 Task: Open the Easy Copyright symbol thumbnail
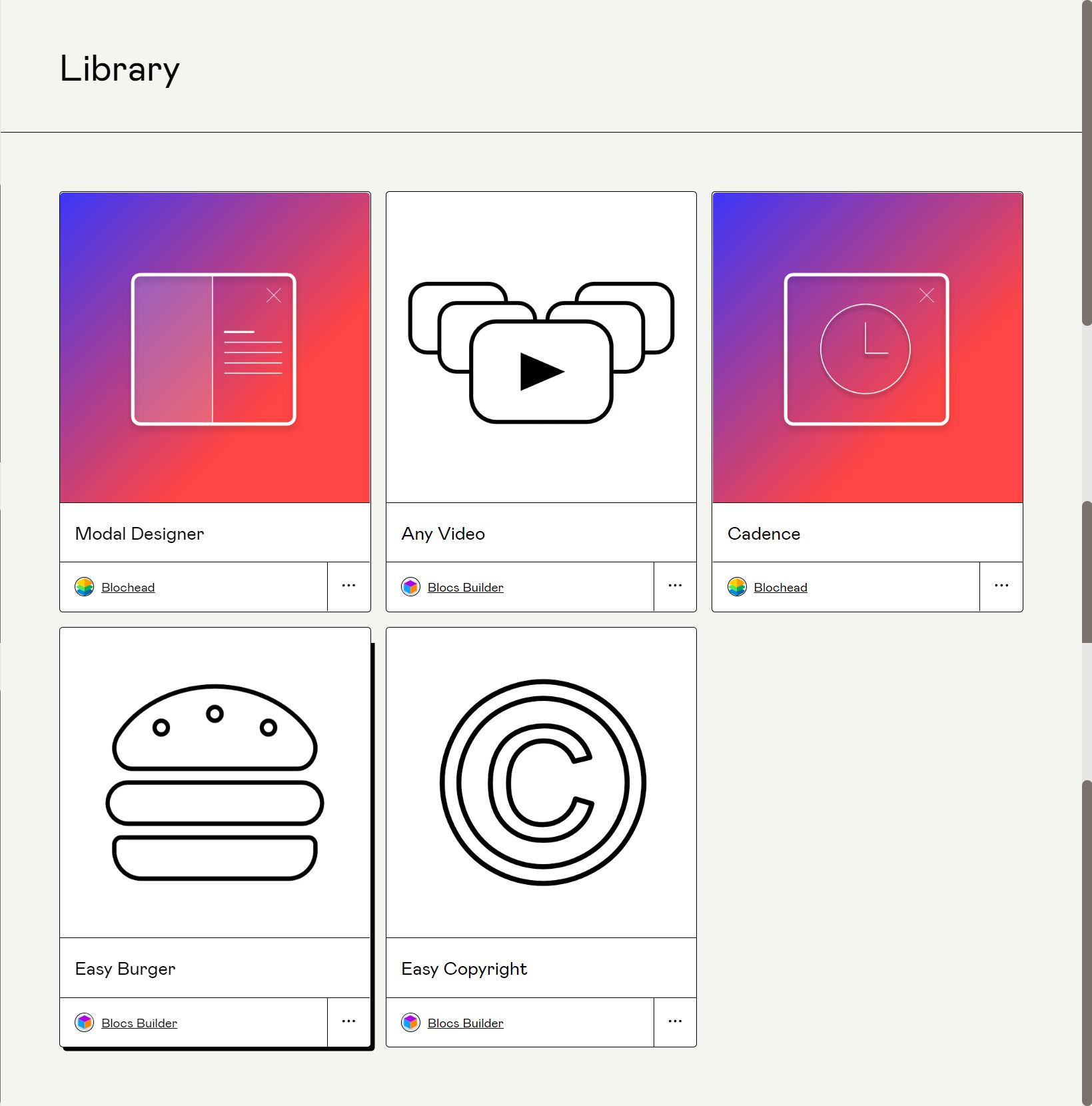541,782
